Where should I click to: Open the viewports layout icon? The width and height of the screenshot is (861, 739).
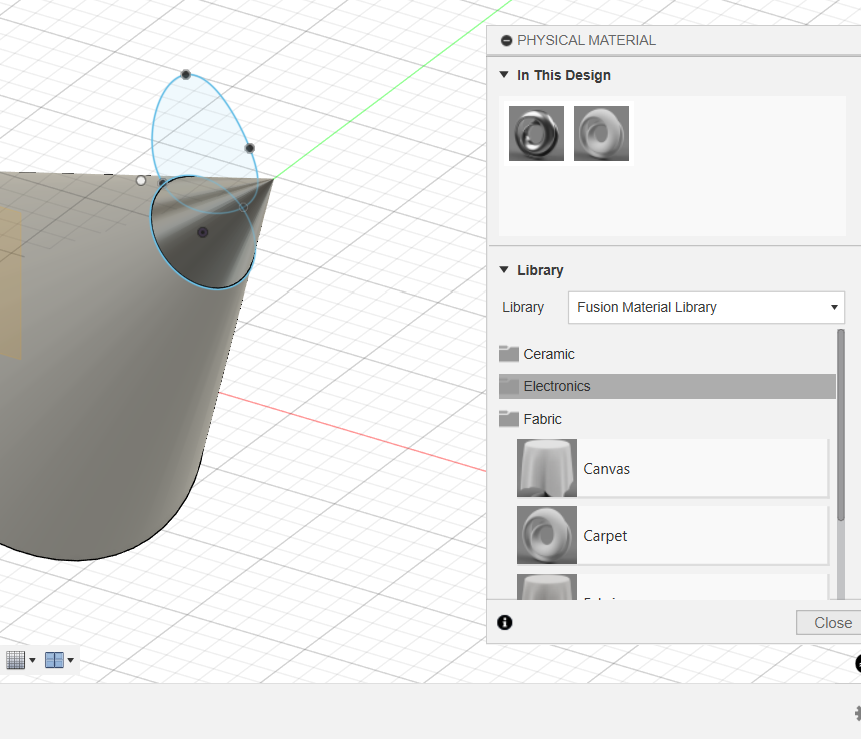(x=54, y=660)
